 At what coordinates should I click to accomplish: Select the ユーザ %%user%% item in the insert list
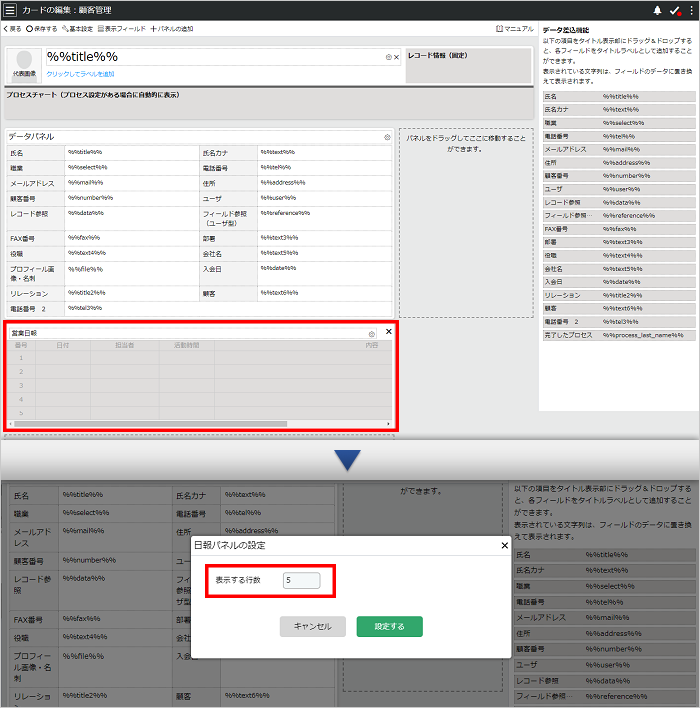click(x=619, y=190)
